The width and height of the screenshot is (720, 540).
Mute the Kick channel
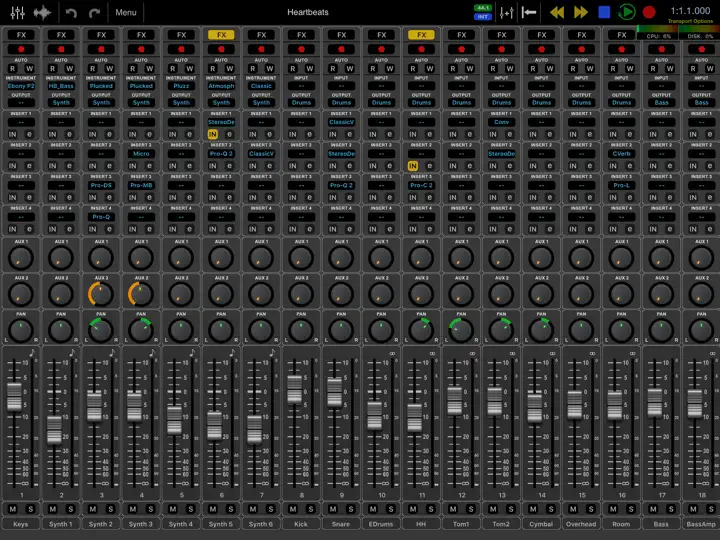pyautogui.click(x=293, y=509)
